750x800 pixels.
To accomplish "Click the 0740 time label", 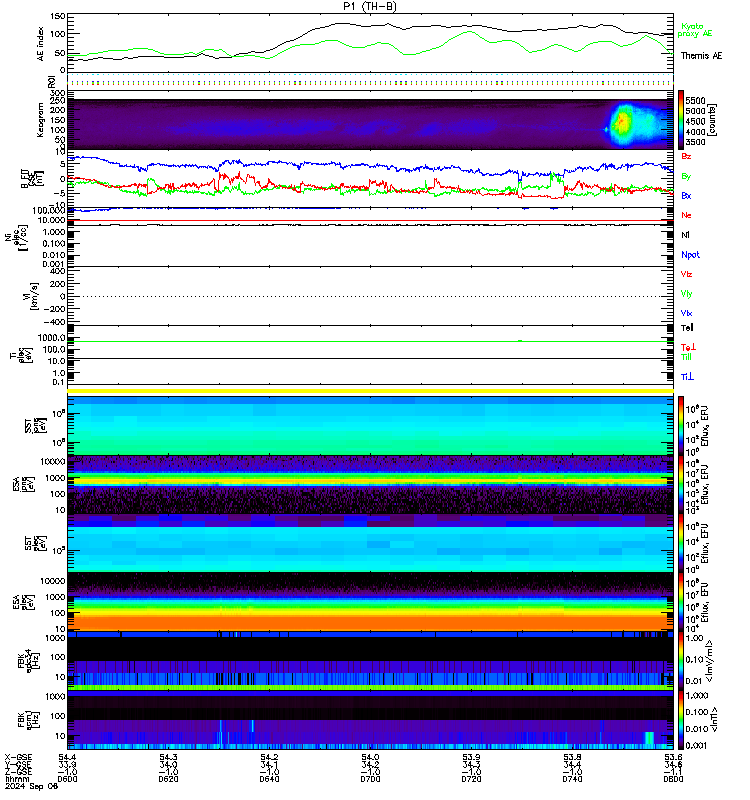I will tap(572, 779).
